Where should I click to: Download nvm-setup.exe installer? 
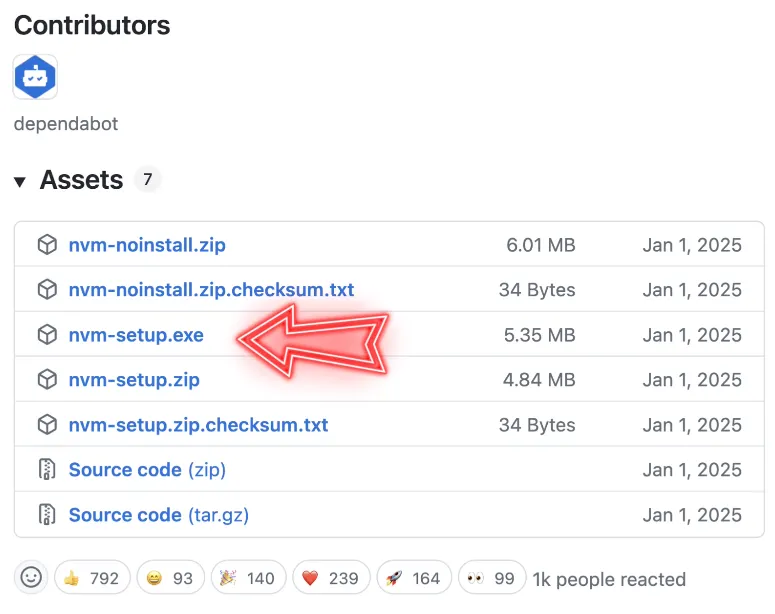[x=136, y=335]
